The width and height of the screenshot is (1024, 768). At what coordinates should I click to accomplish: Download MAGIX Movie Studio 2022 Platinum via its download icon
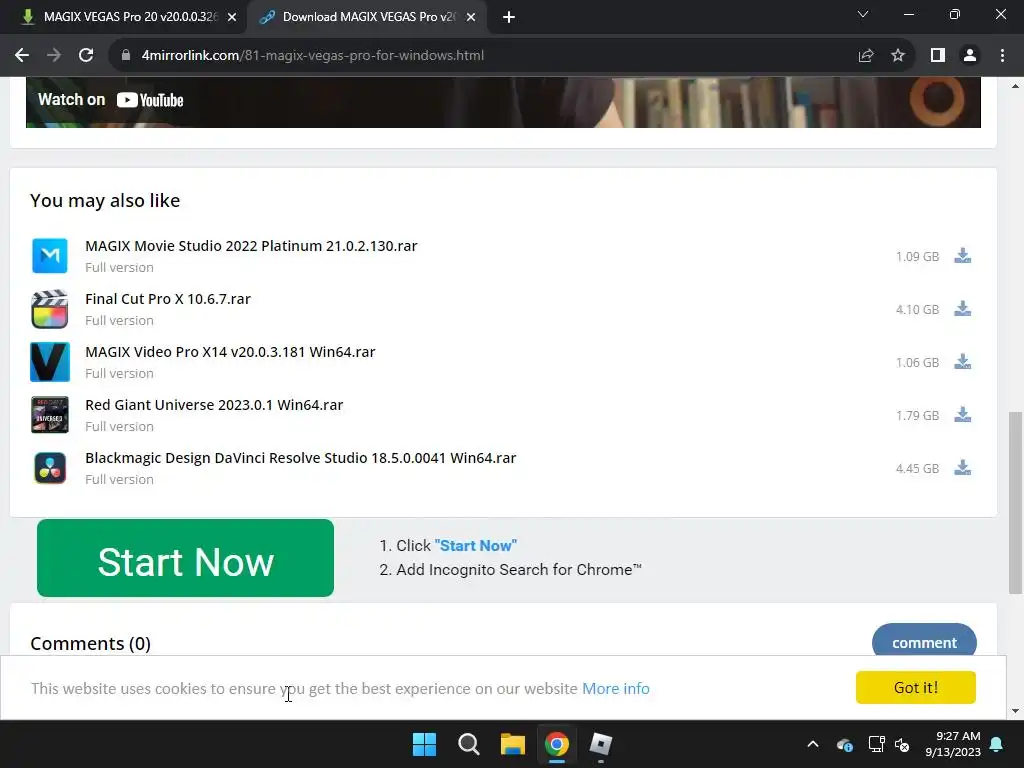[x=963, y=255]
